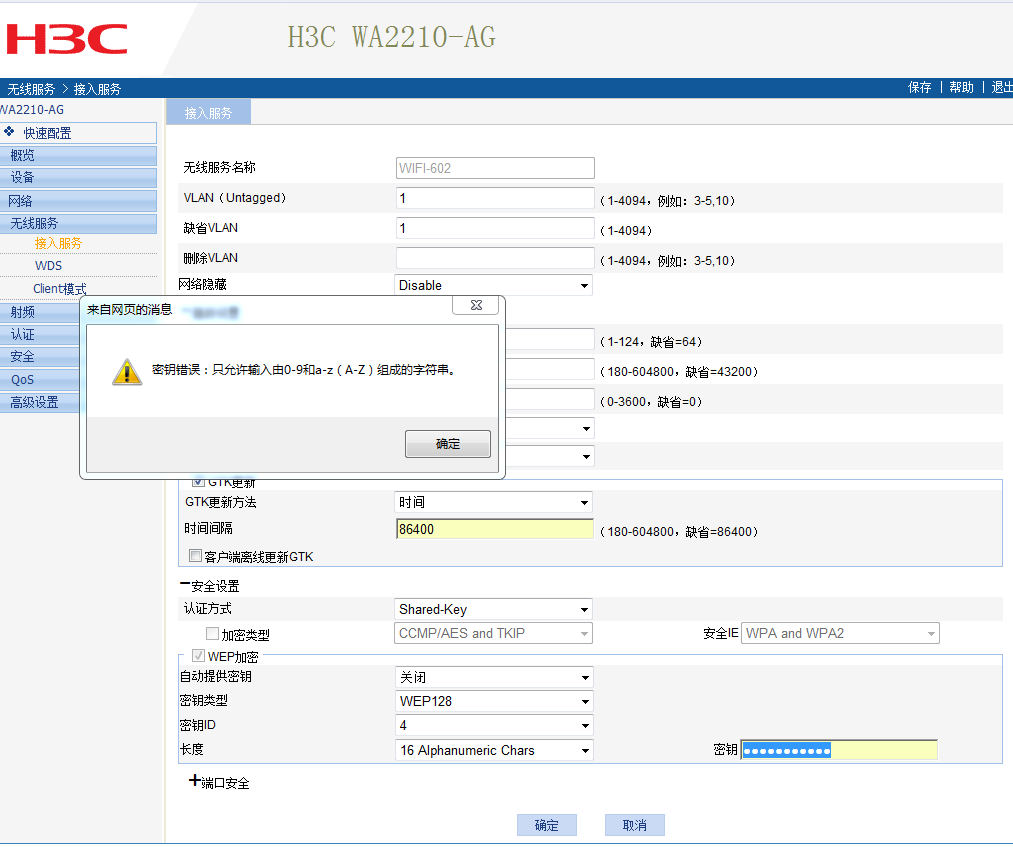Open the 密钥ID dropdown

point(494,726)
